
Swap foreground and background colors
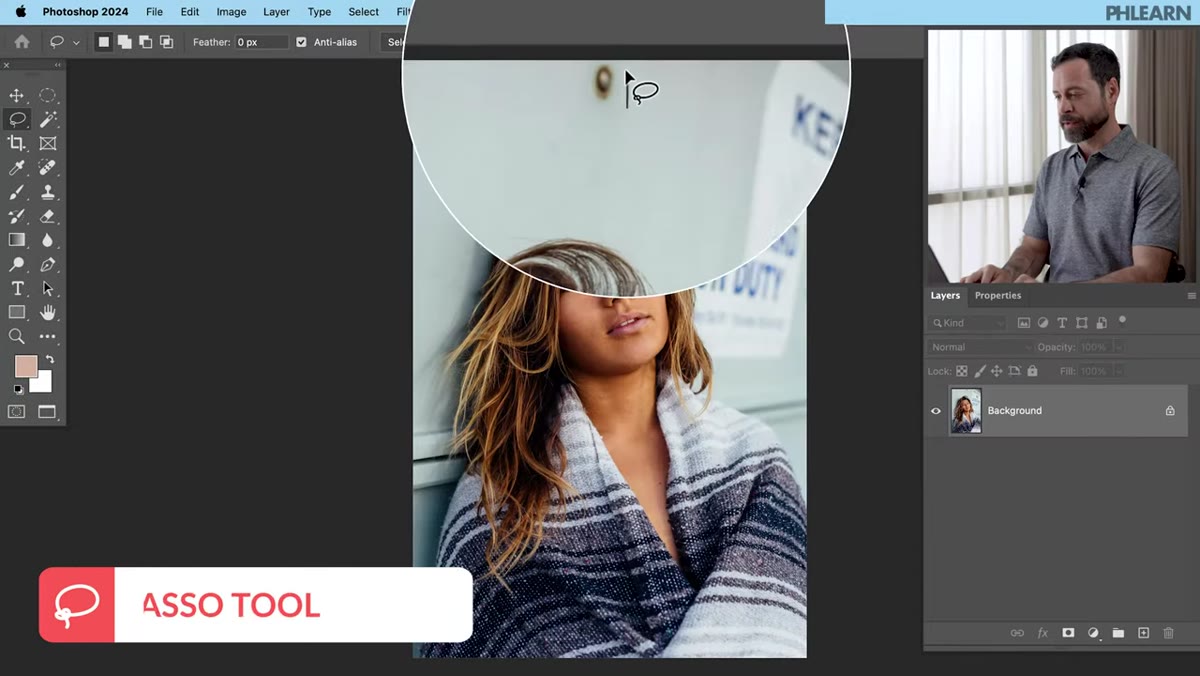pos(49,360)
